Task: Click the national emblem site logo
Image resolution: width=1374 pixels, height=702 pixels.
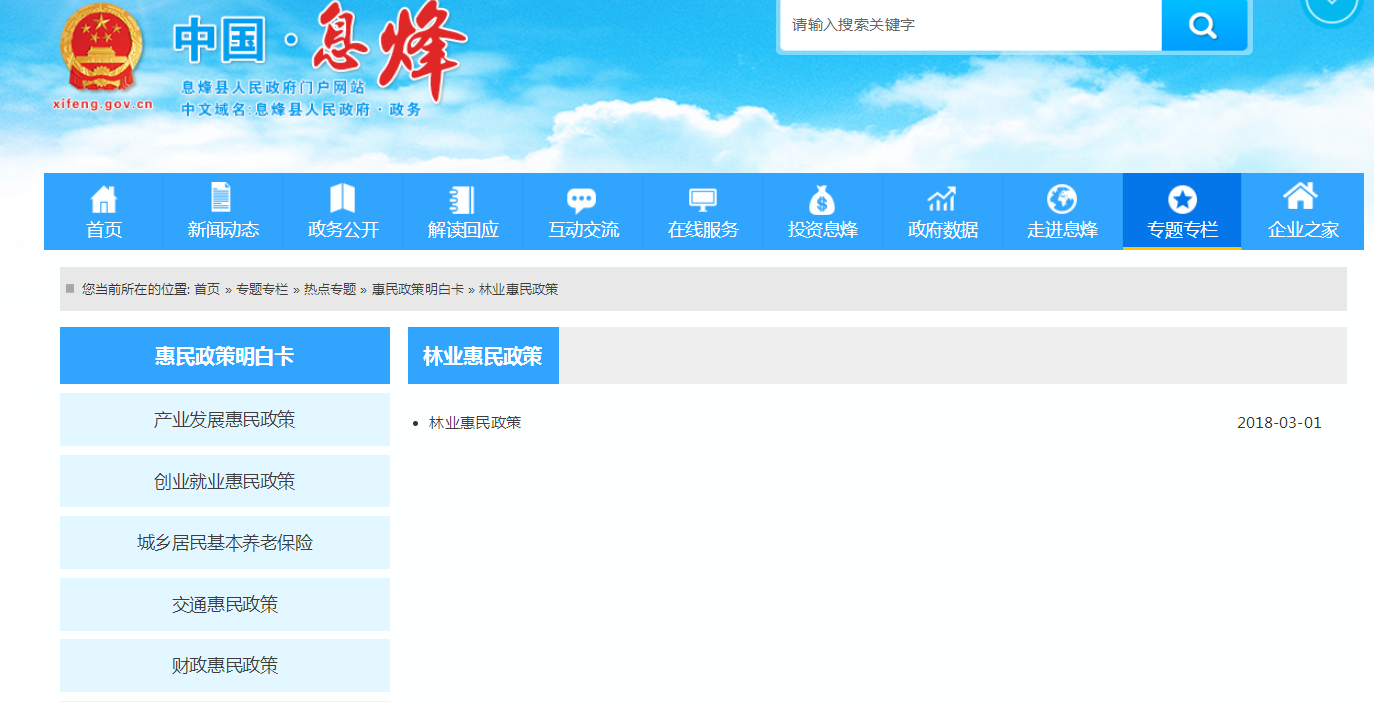Action: [101, 50]
